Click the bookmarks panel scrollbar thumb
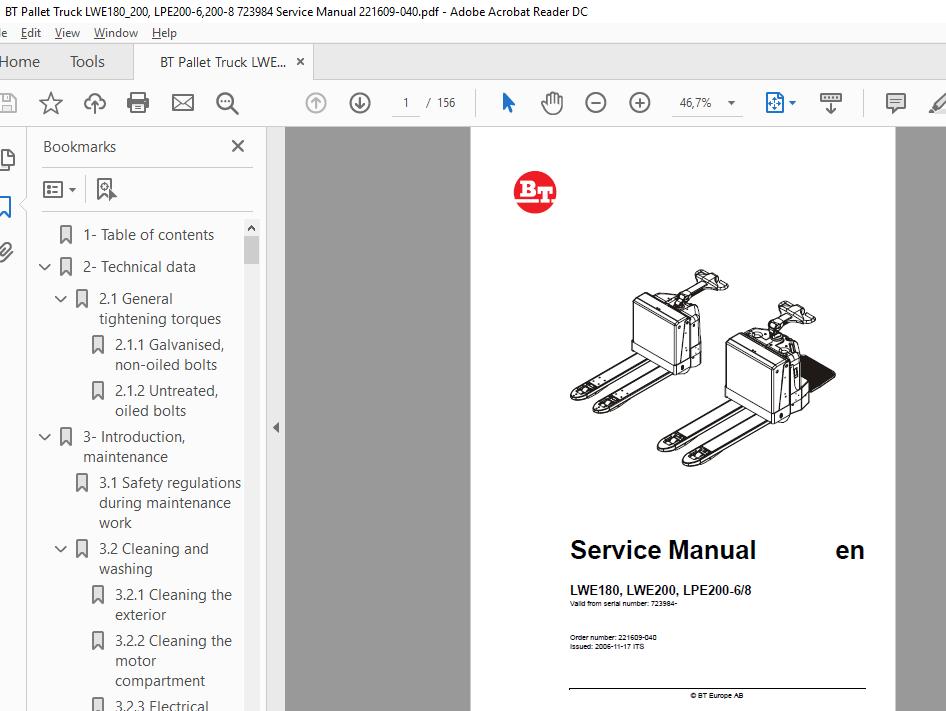946x711 pixels. (x=252, y=250)
